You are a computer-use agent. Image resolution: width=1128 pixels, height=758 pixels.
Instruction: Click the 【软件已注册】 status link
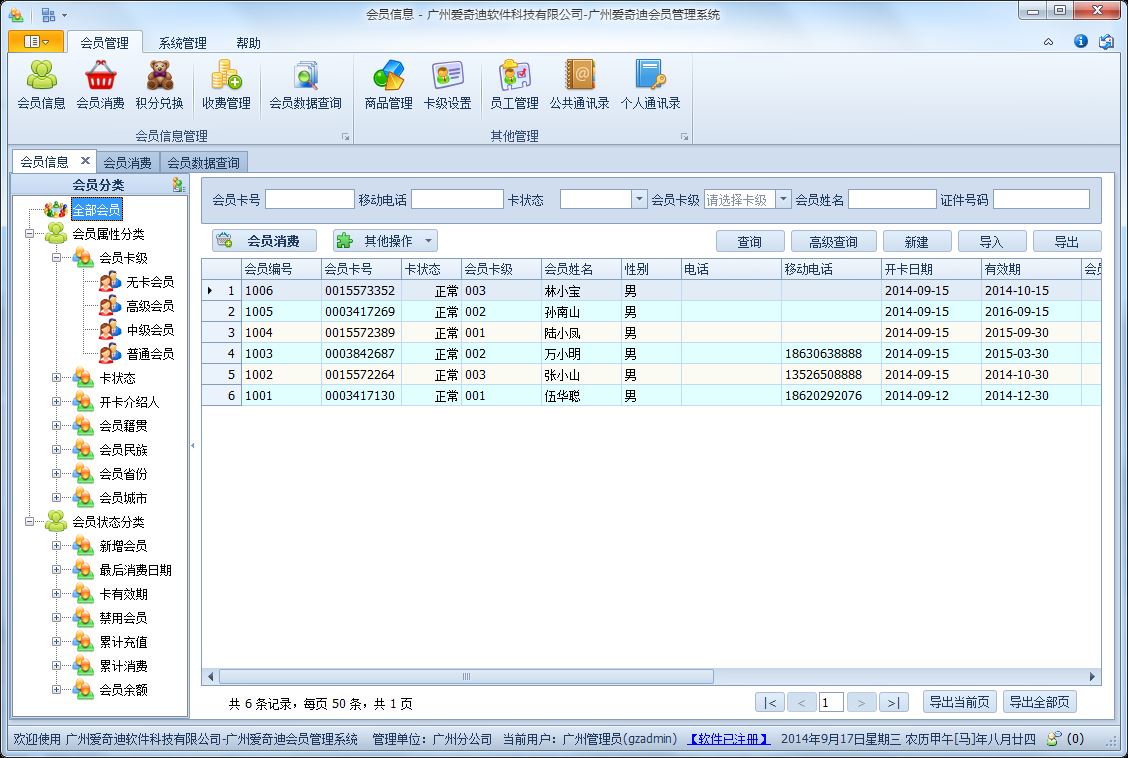point(728,739)
